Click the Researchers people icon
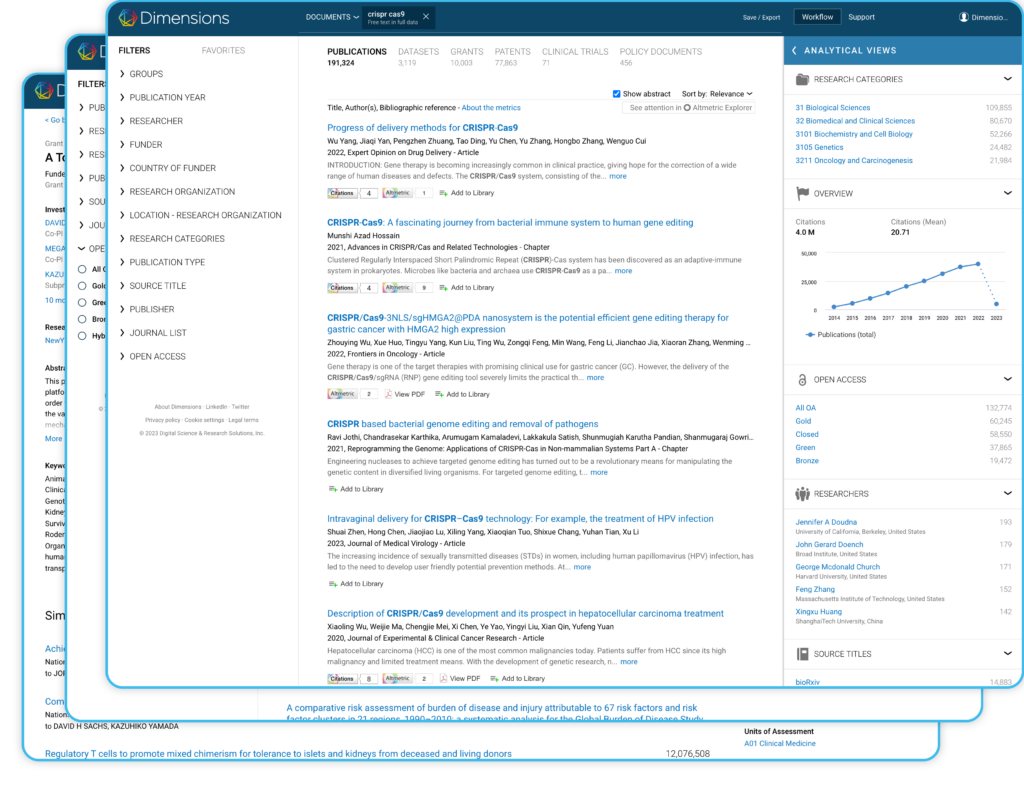Image resolution: width=1024 pixels, height=785 pixels. pyautogui.click(x=802, y=494)
